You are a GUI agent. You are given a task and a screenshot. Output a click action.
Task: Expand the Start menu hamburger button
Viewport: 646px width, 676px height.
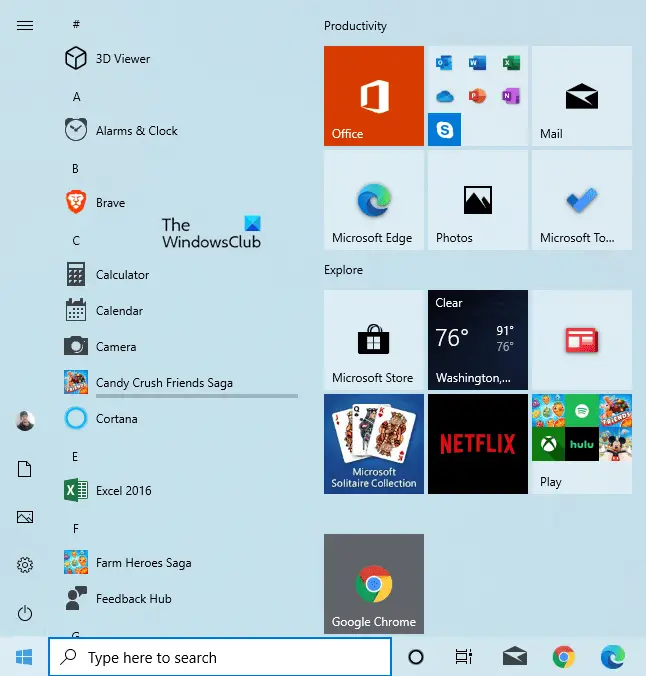click(x=25, y=25)
